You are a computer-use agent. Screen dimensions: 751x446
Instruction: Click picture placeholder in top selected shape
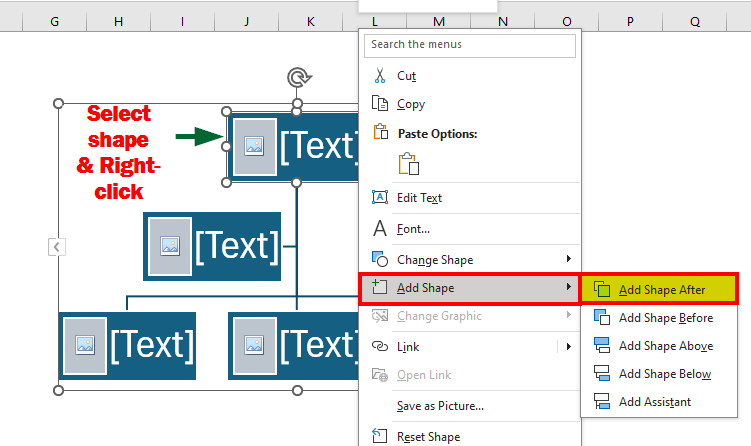pos(254,146)
